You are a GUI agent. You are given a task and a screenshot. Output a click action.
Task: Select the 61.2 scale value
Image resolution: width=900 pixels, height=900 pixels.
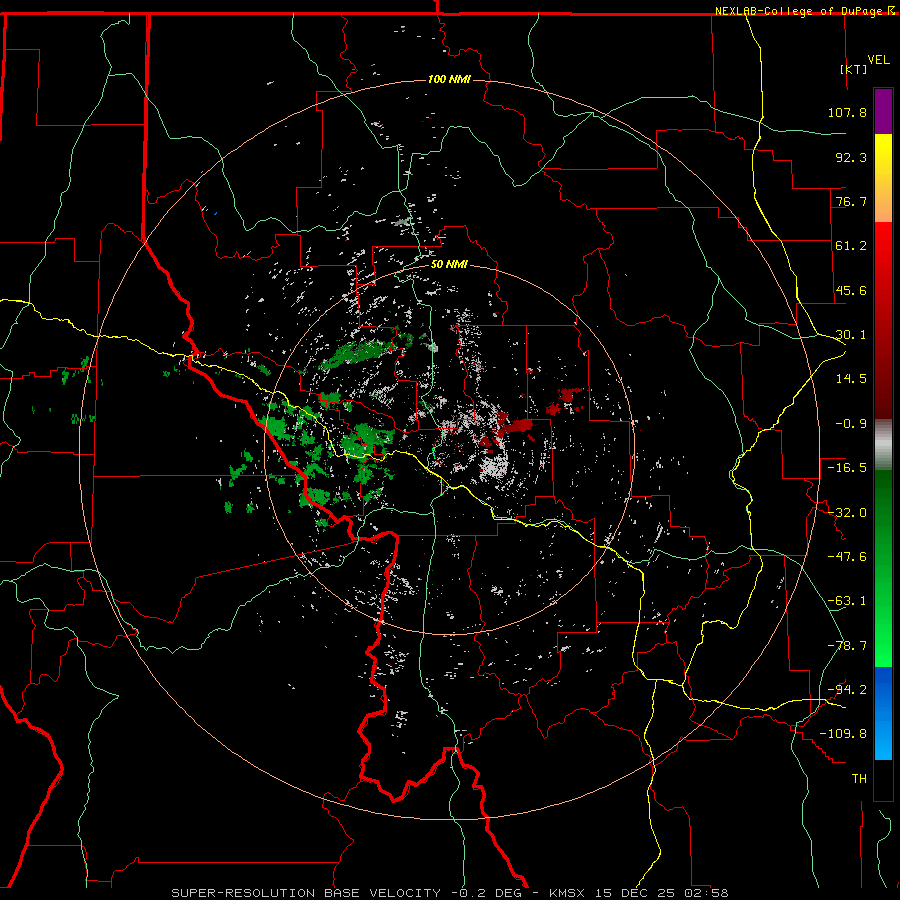(x=851, y=246)
